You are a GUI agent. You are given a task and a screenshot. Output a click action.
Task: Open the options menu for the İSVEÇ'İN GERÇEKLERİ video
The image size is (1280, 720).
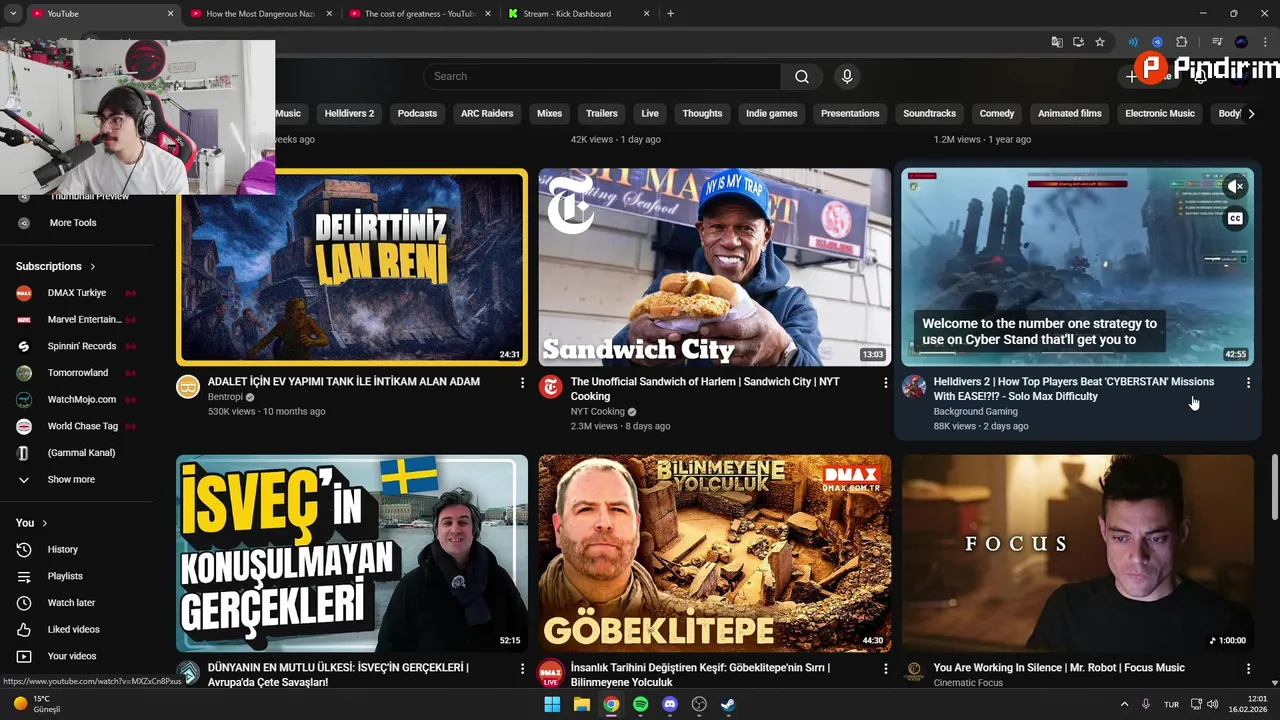522,668
